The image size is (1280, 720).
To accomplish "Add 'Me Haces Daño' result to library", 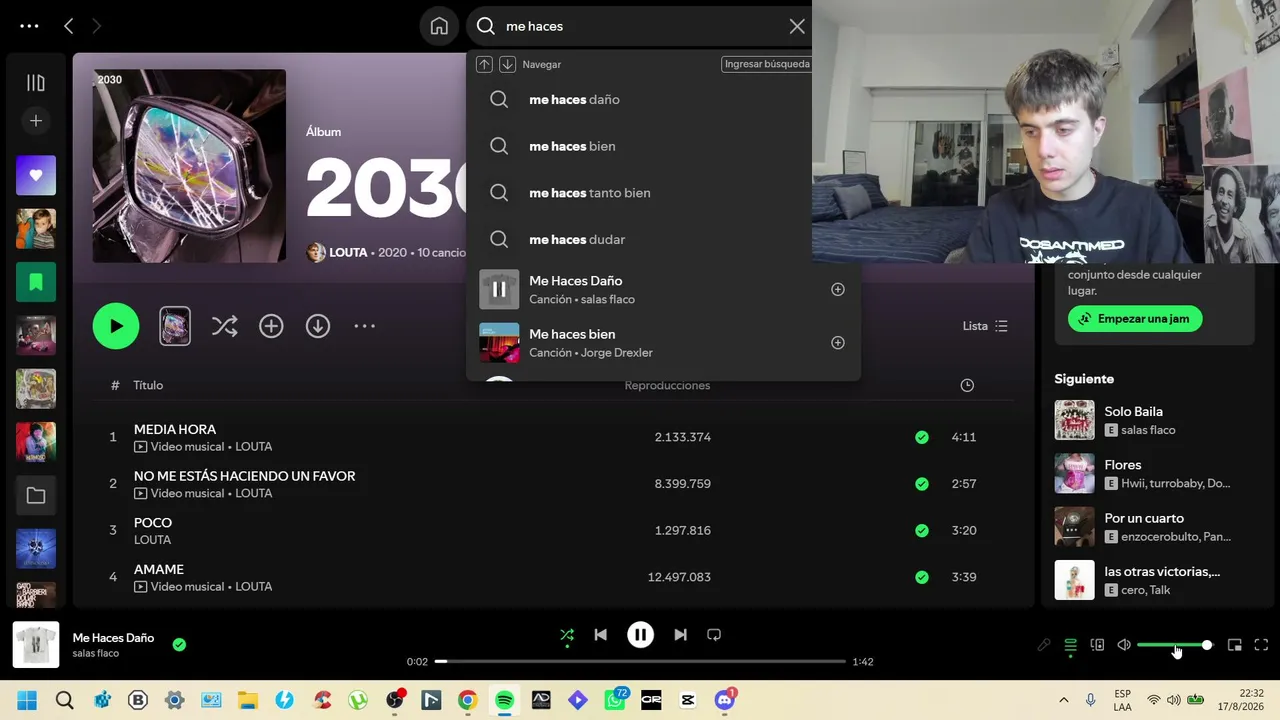I will pos(838,289).
